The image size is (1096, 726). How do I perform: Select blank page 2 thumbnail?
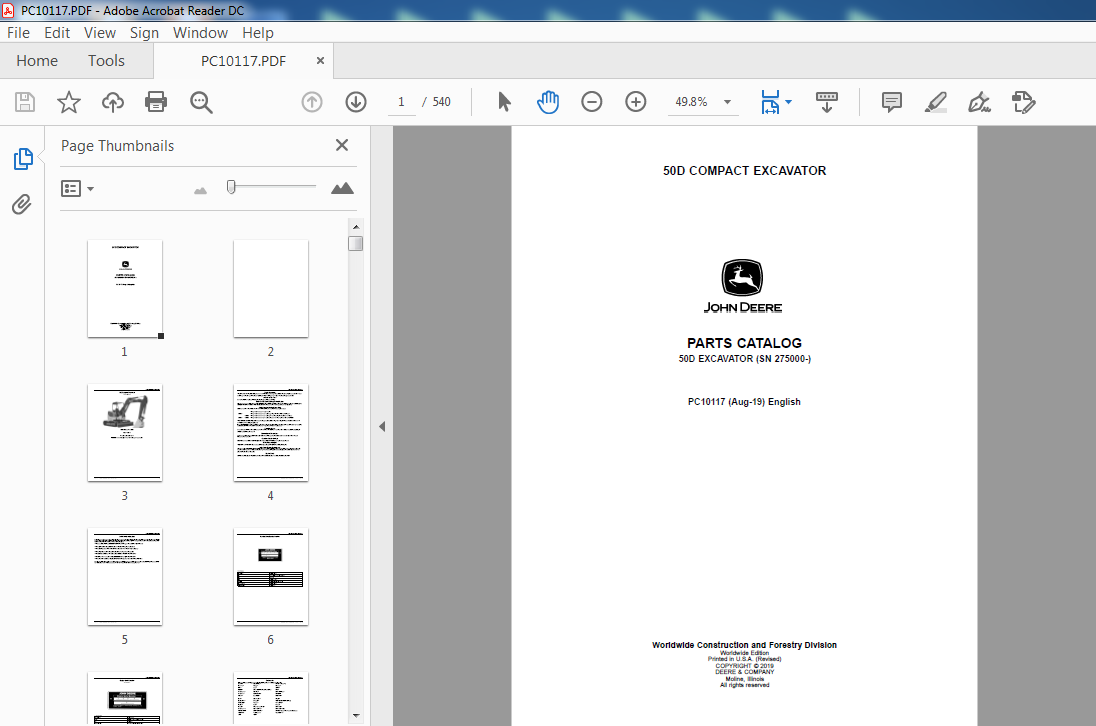[x=271, y=289]
